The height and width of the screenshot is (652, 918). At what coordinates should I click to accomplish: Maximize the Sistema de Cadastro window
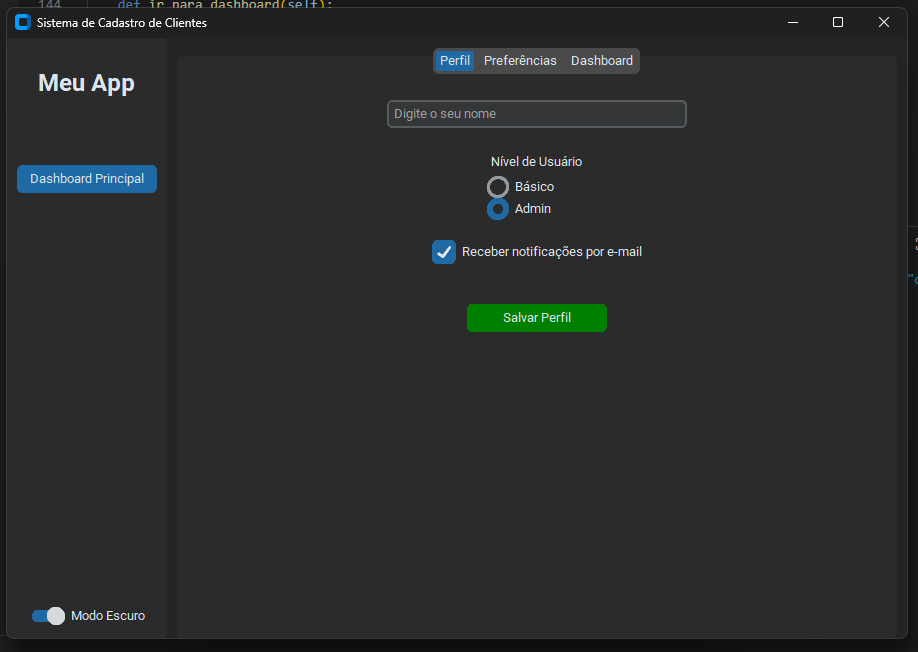pos(838,22)
